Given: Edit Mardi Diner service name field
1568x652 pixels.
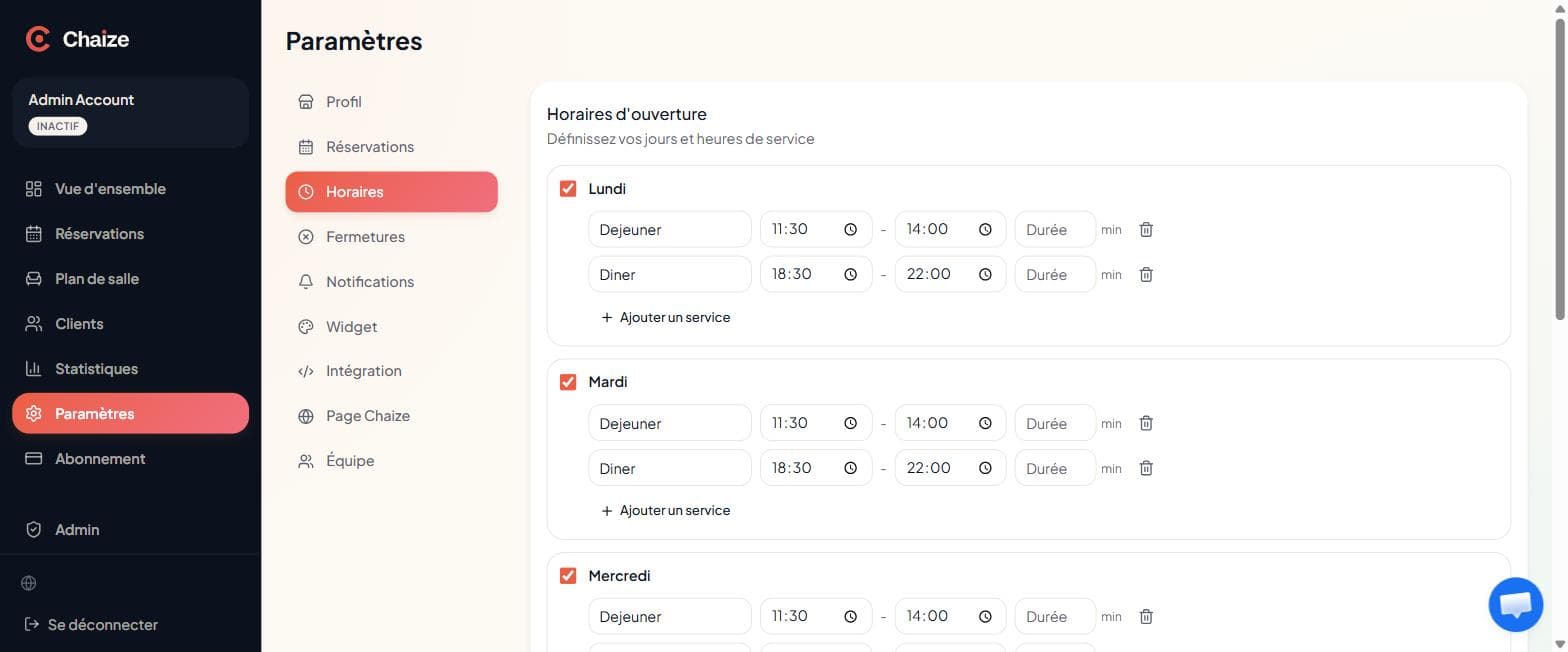Looking at the screenshot, I should click(x=670, y=468).
